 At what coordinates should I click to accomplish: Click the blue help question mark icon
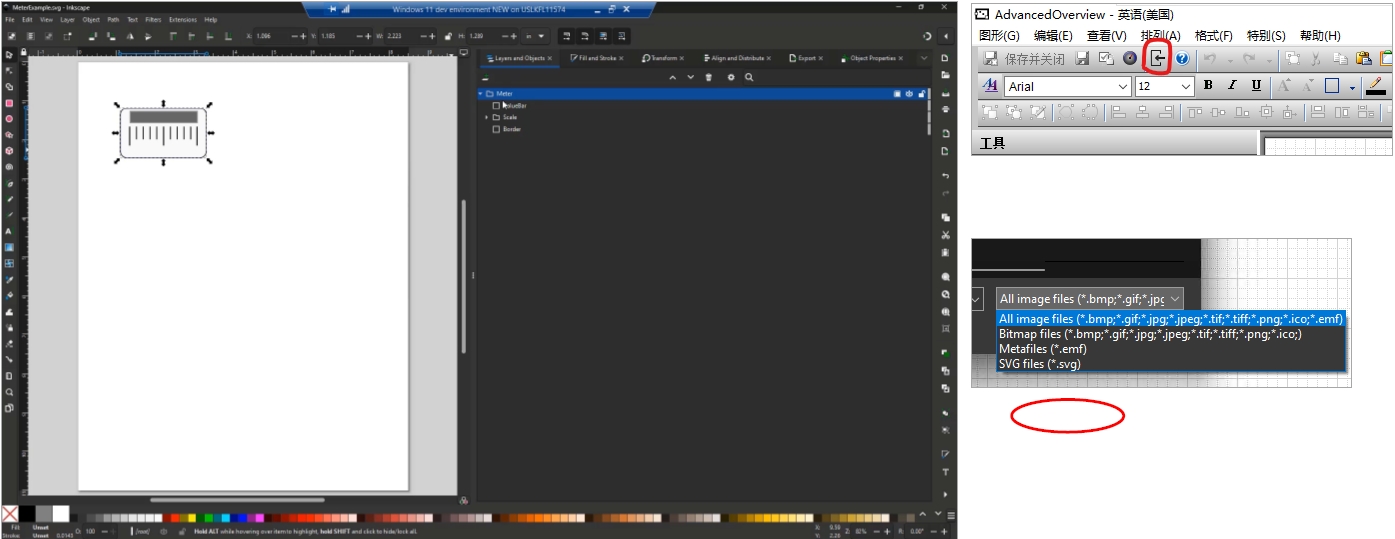click(1182, 59)
